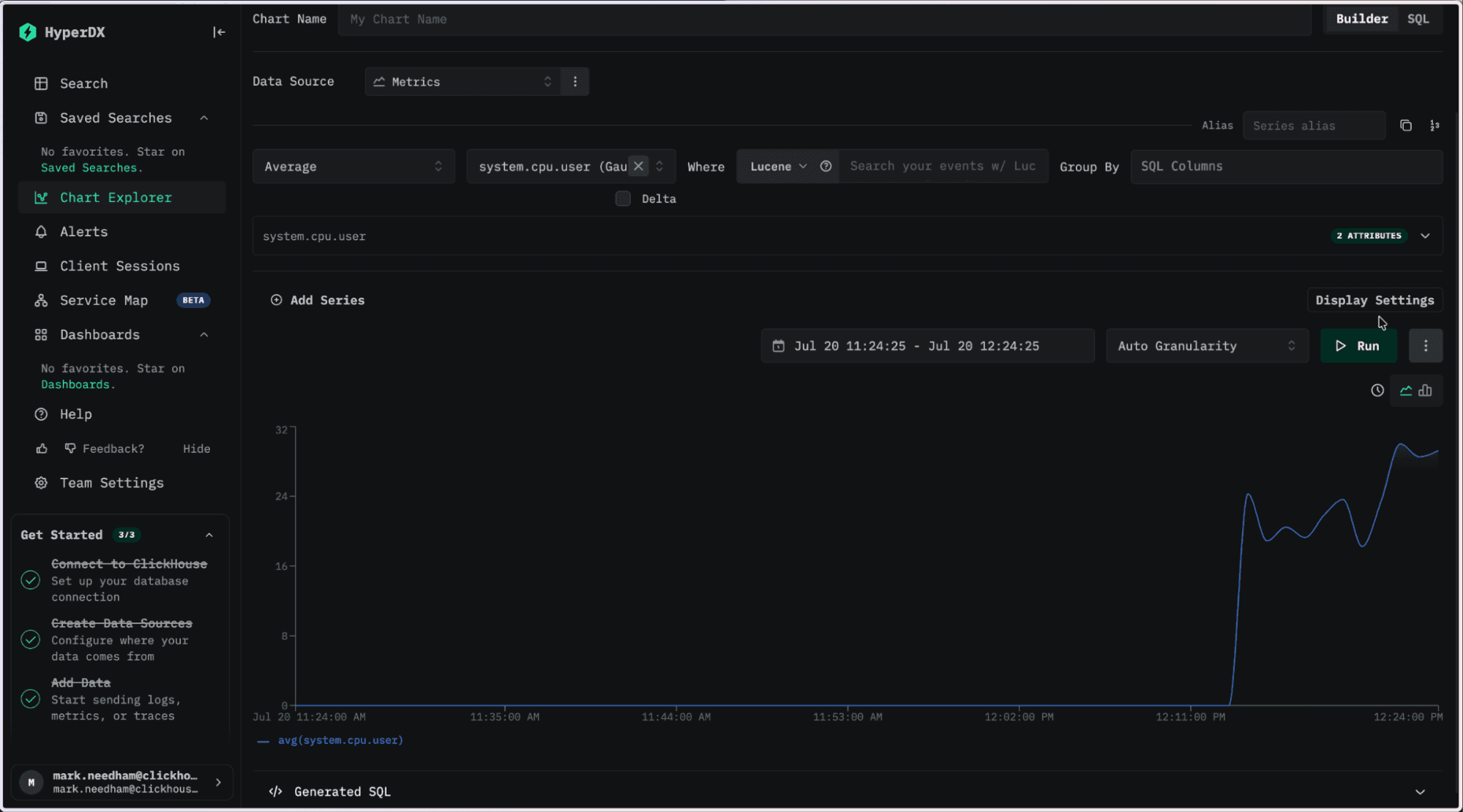Go to Service Map in sidebar
Image resolution: width=1463 pixels, height=812 pixels.
point(104,301)
